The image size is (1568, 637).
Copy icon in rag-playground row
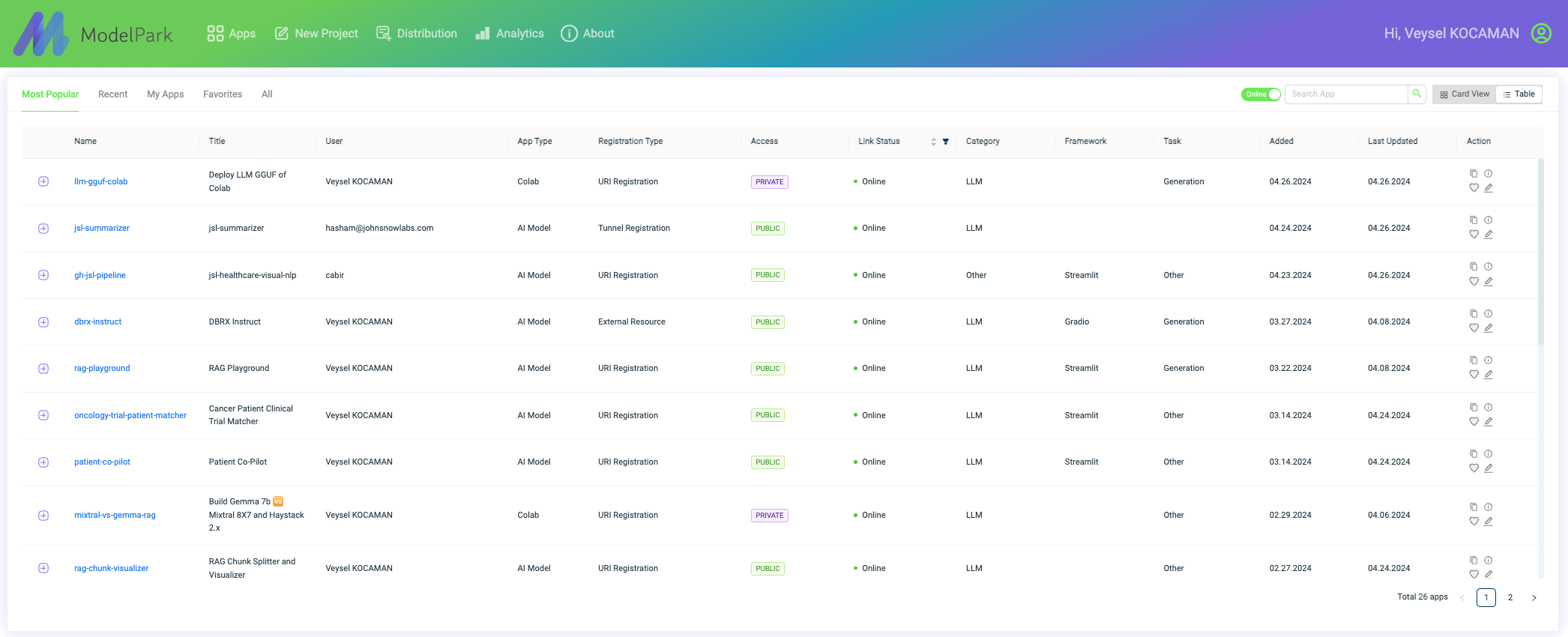pyautogui.click(x=1474, y=360)
